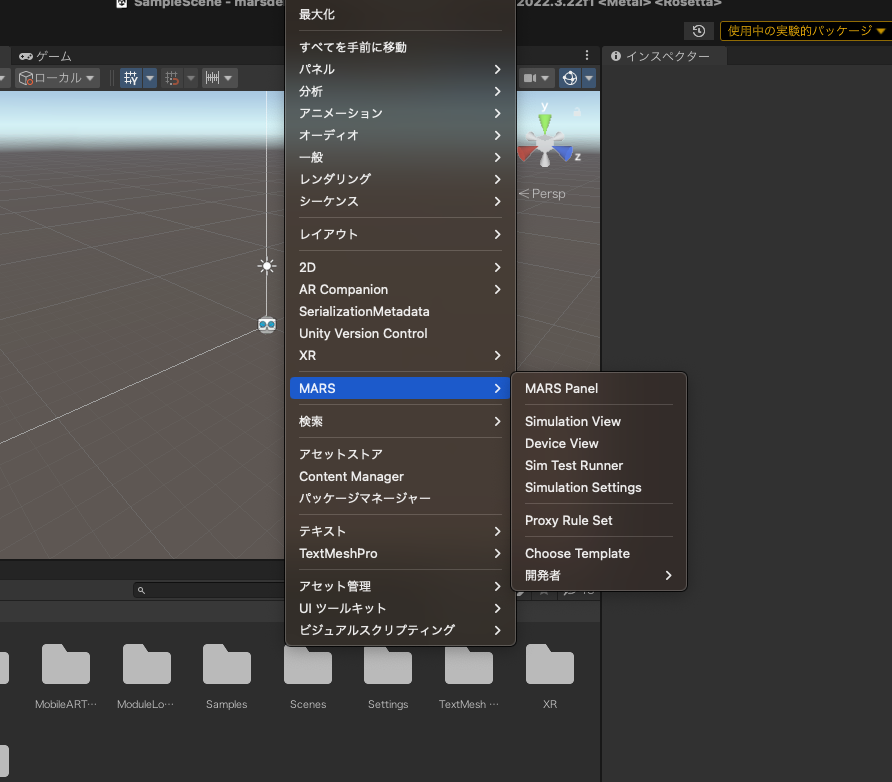Expand the シーケンス submenu
892x782 pixels.
point(400,201)
